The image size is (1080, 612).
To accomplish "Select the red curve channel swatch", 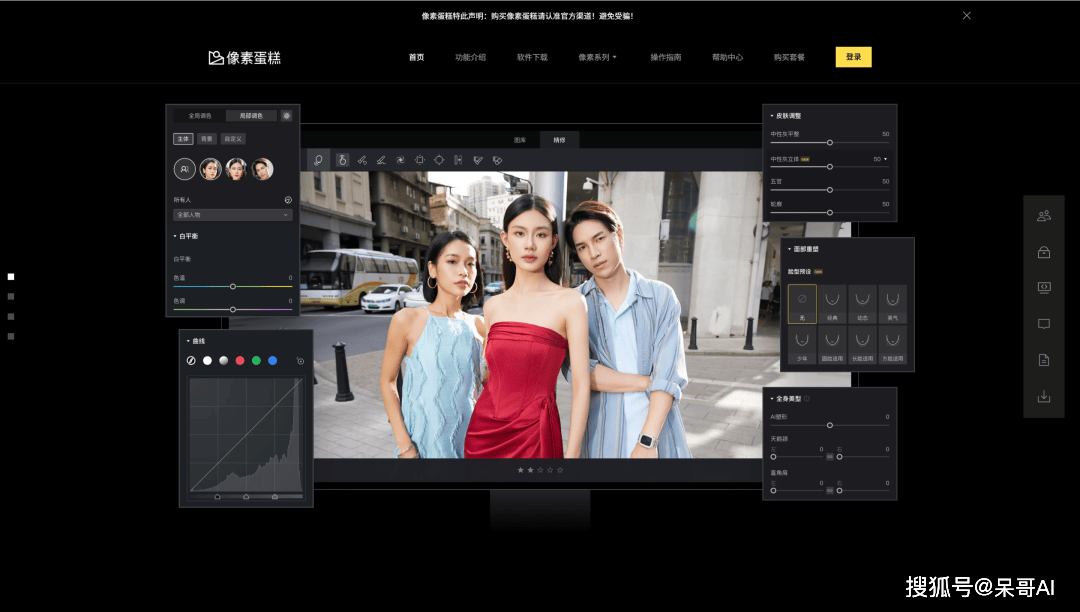I will [x=240, y=360].
